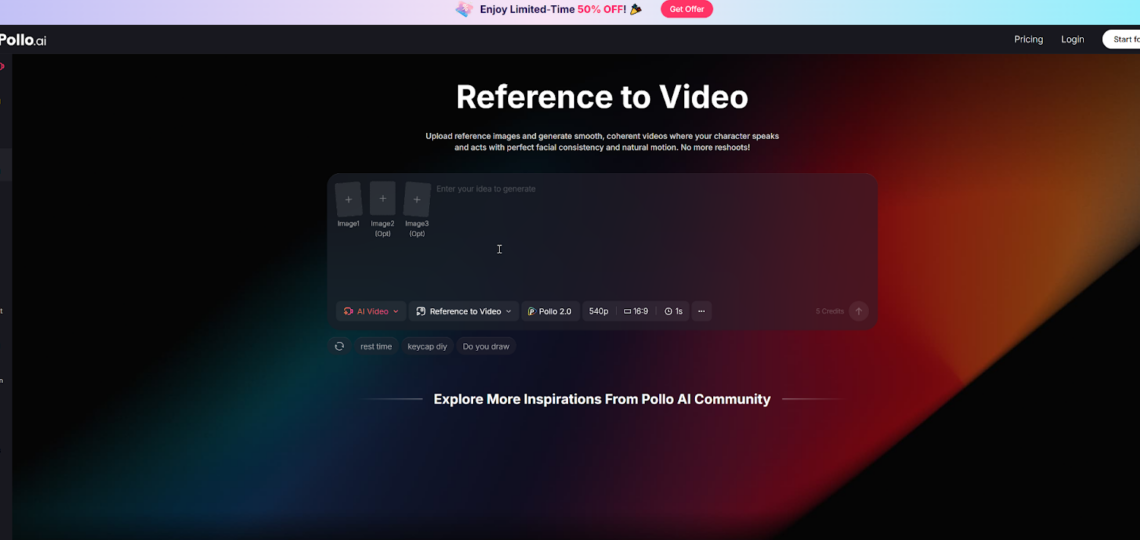Open the Pollo 2.0 model selector
The image size is (1140, 540).
click(550, 311)
